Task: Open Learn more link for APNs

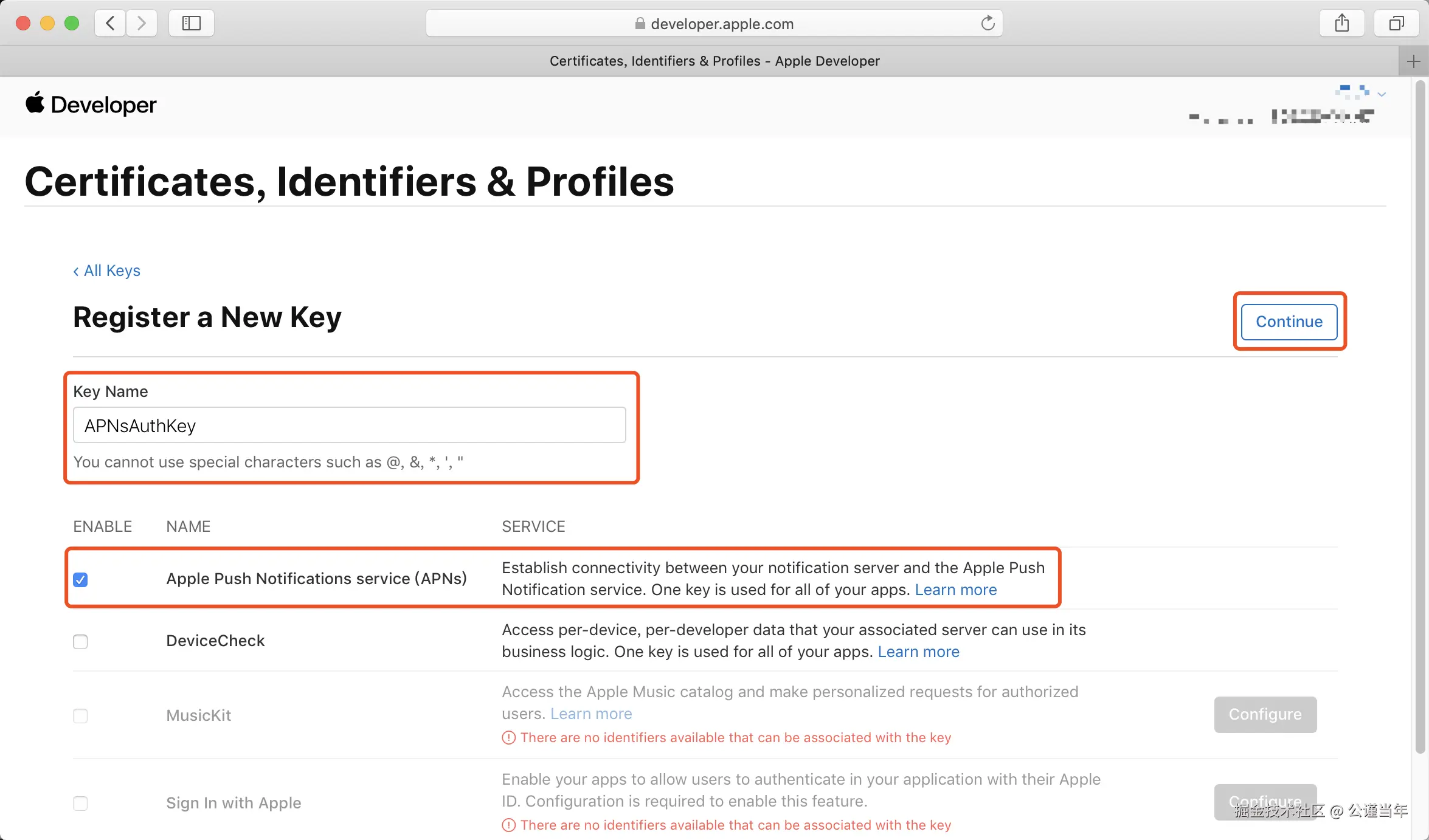Action: [x=955, y=590]
